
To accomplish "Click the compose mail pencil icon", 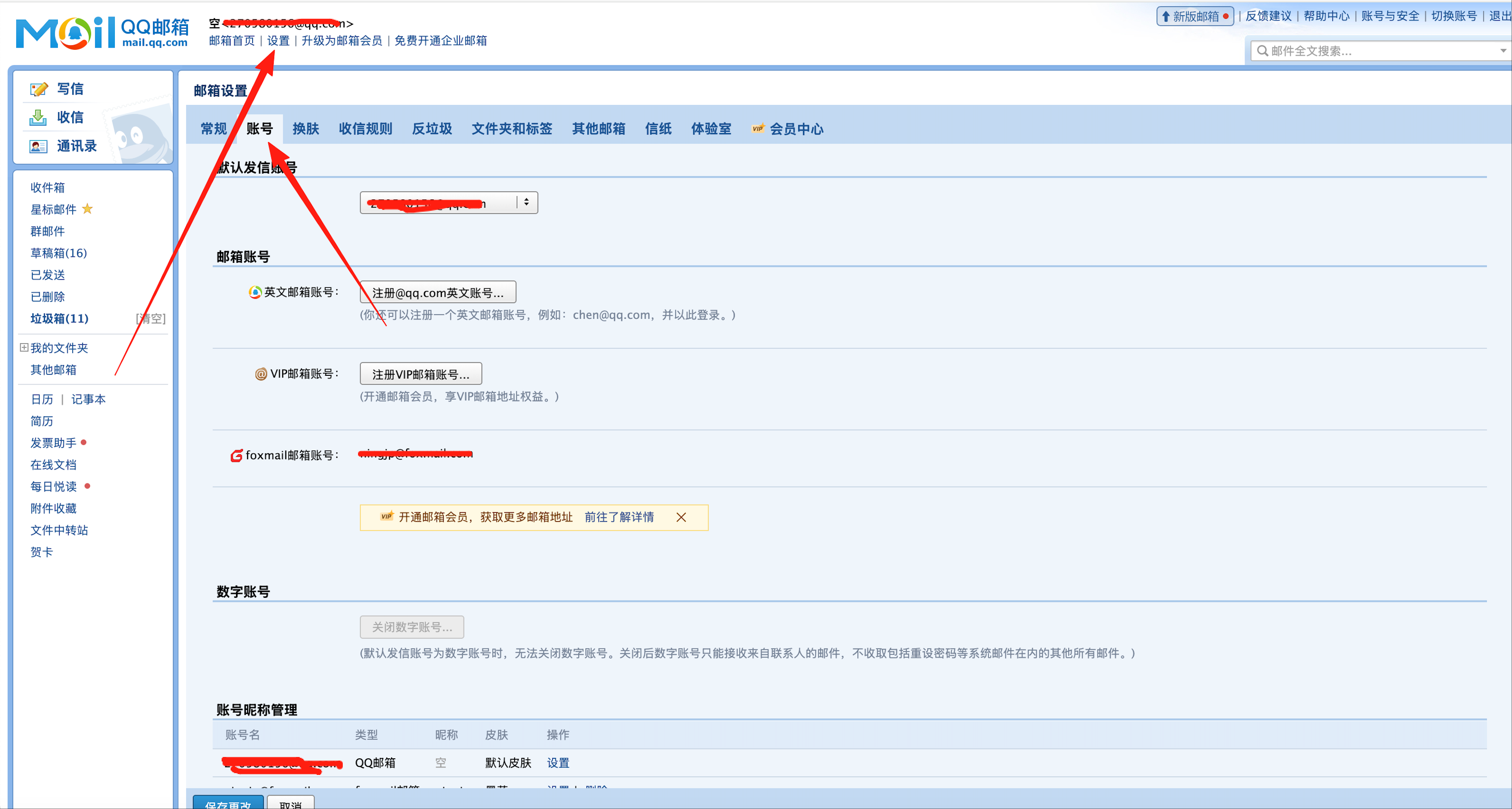I will point(39,89).
